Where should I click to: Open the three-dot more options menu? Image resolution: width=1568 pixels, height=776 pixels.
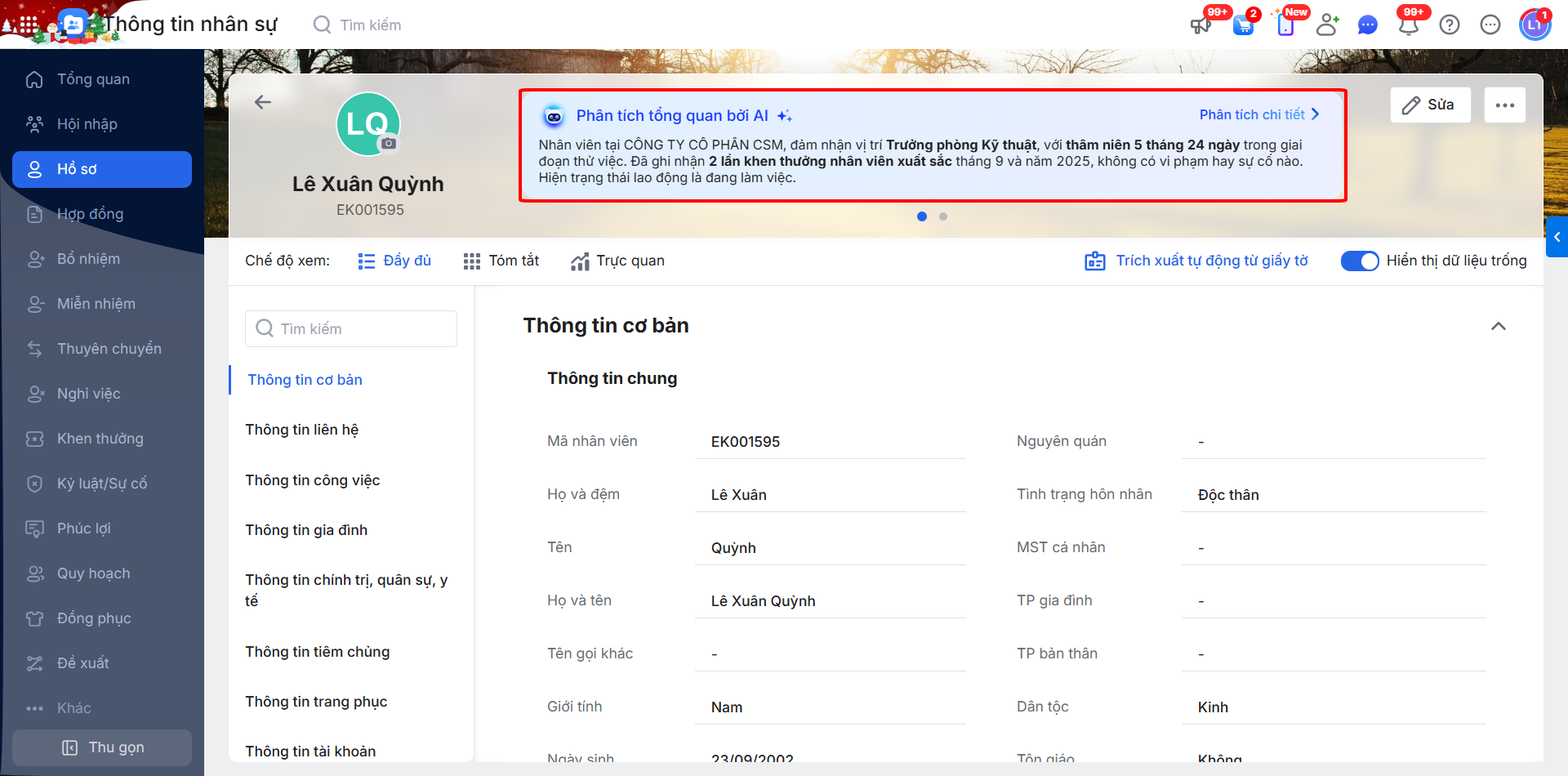1505,105
